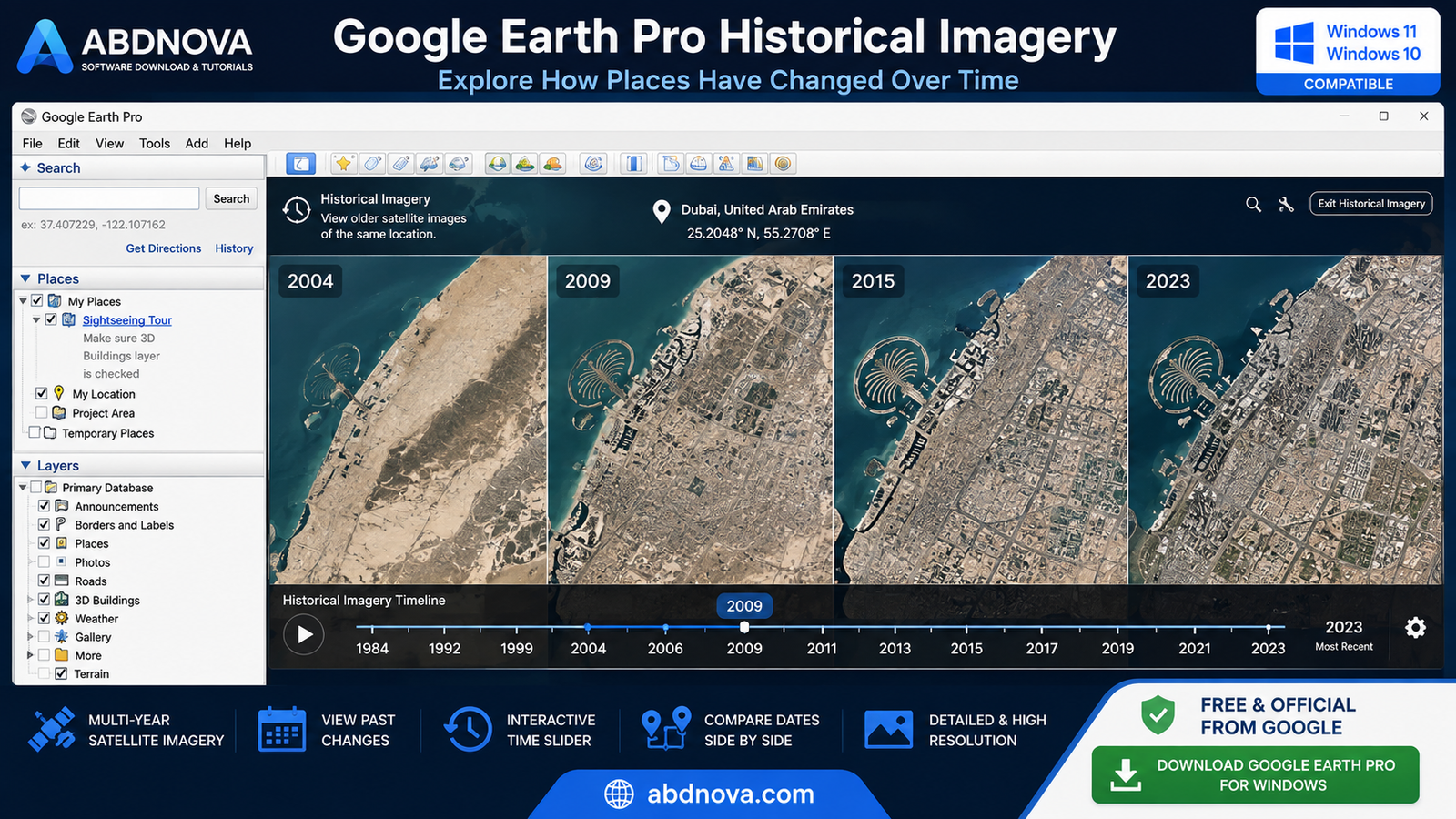Click the magnifier icon in the Historical Imagery bar
Image resolution: width=1456 pixels, height=819 pixels.
click(1253, 205)
